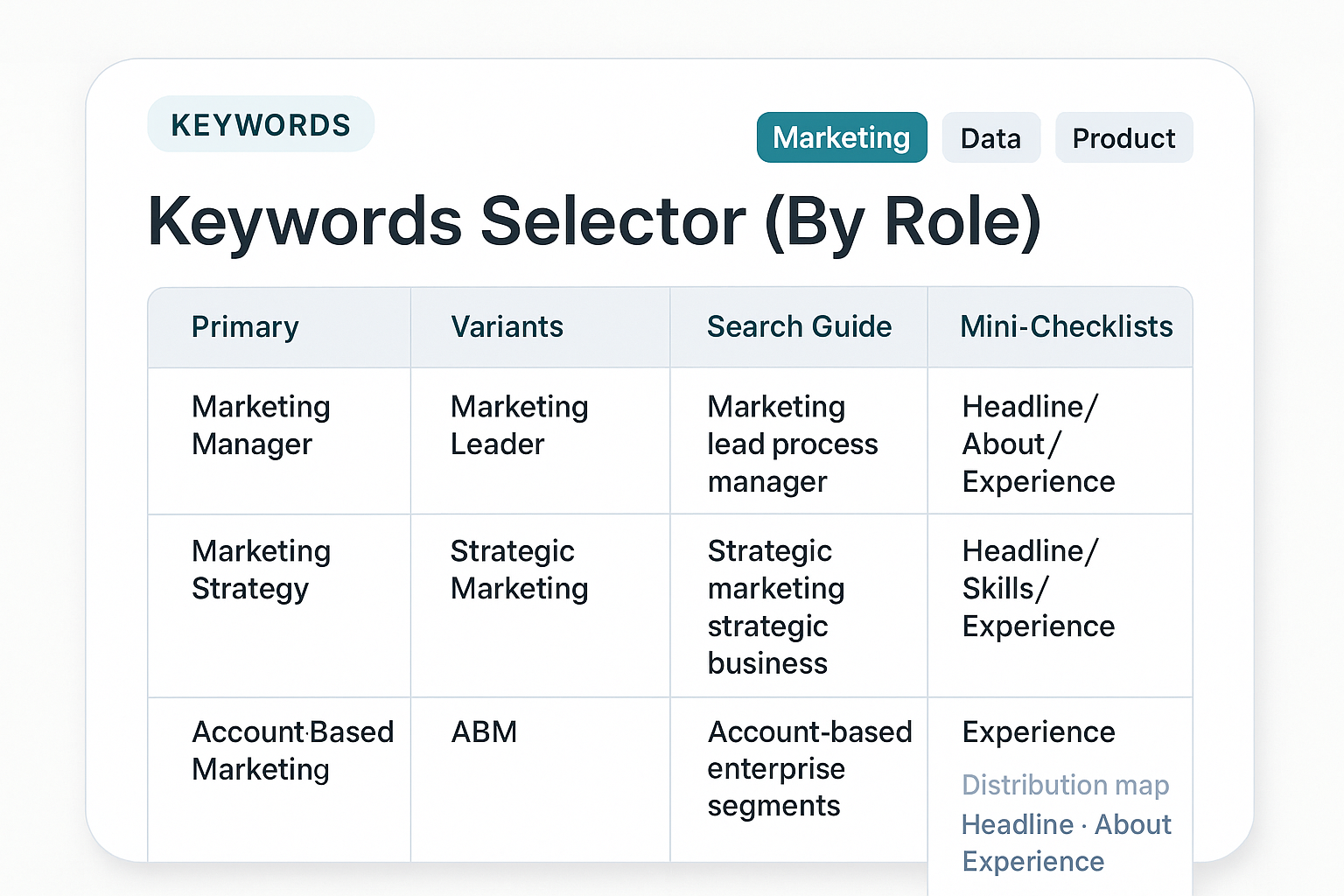Image resolution: width=1344 pixels, height=896 pixels.
Task: Click the ABM variant cell
Action: pos(484,732)
